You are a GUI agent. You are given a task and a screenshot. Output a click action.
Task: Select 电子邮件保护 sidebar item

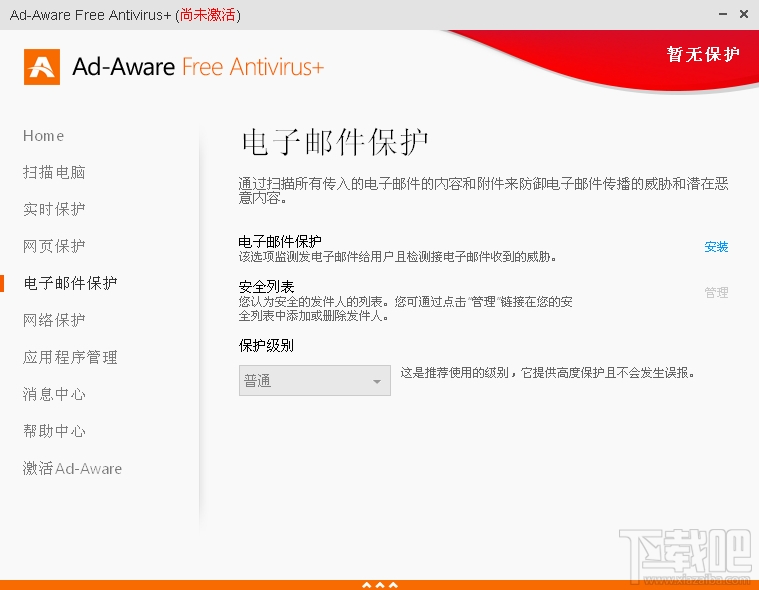pyautogui.click(x=70, y=283)
